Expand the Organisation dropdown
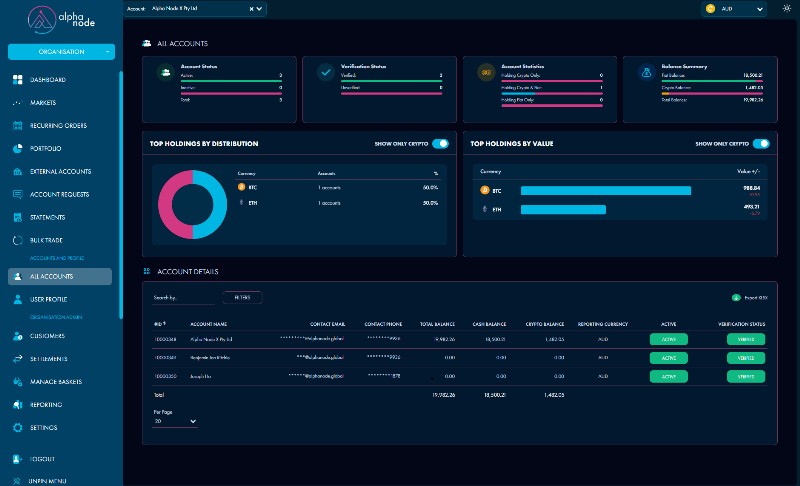The height and width of the screenshot is (486, 800). [61, 52]
